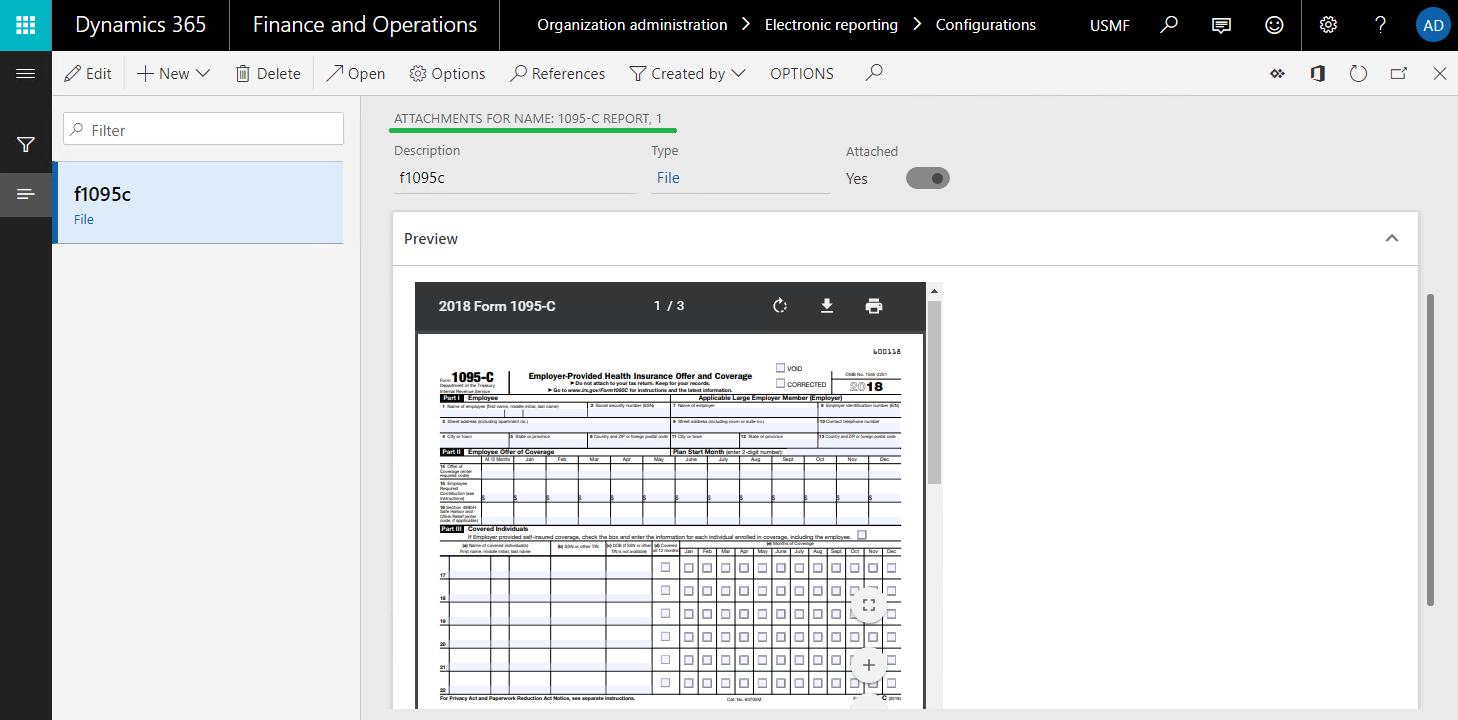
Task: Open the app launcher waffle icon
Action: [26, 25]
